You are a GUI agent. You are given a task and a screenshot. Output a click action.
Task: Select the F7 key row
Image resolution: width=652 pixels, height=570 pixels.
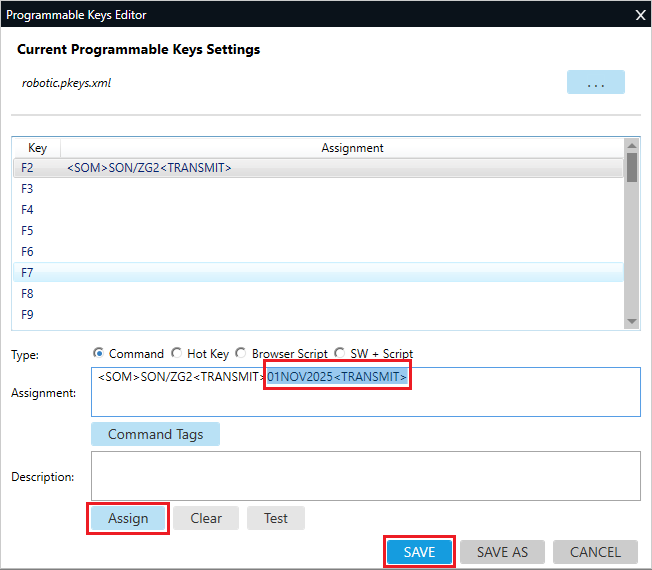tap(320, 273)
